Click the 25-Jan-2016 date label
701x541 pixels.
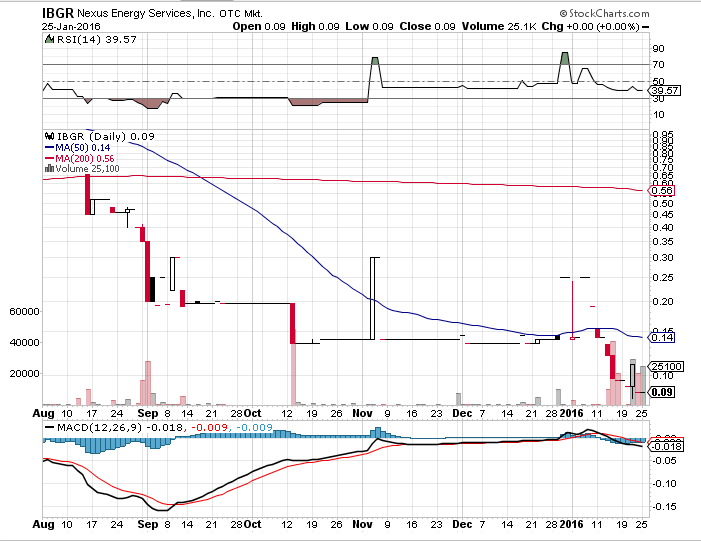[x=71, y=27]
